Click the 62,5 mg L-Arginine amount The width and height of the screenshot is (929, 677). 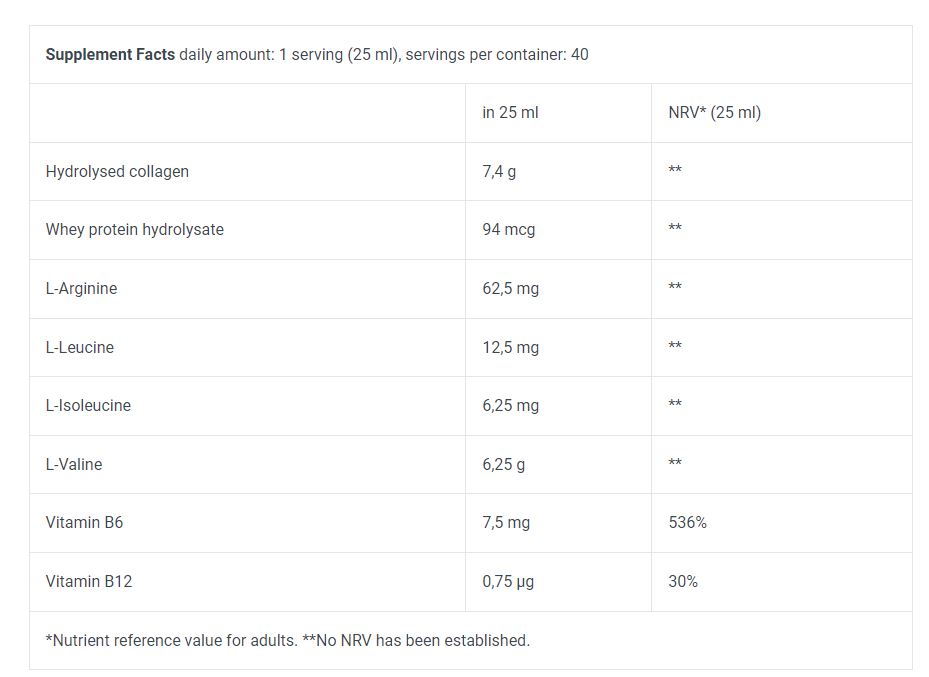[510, 288]
